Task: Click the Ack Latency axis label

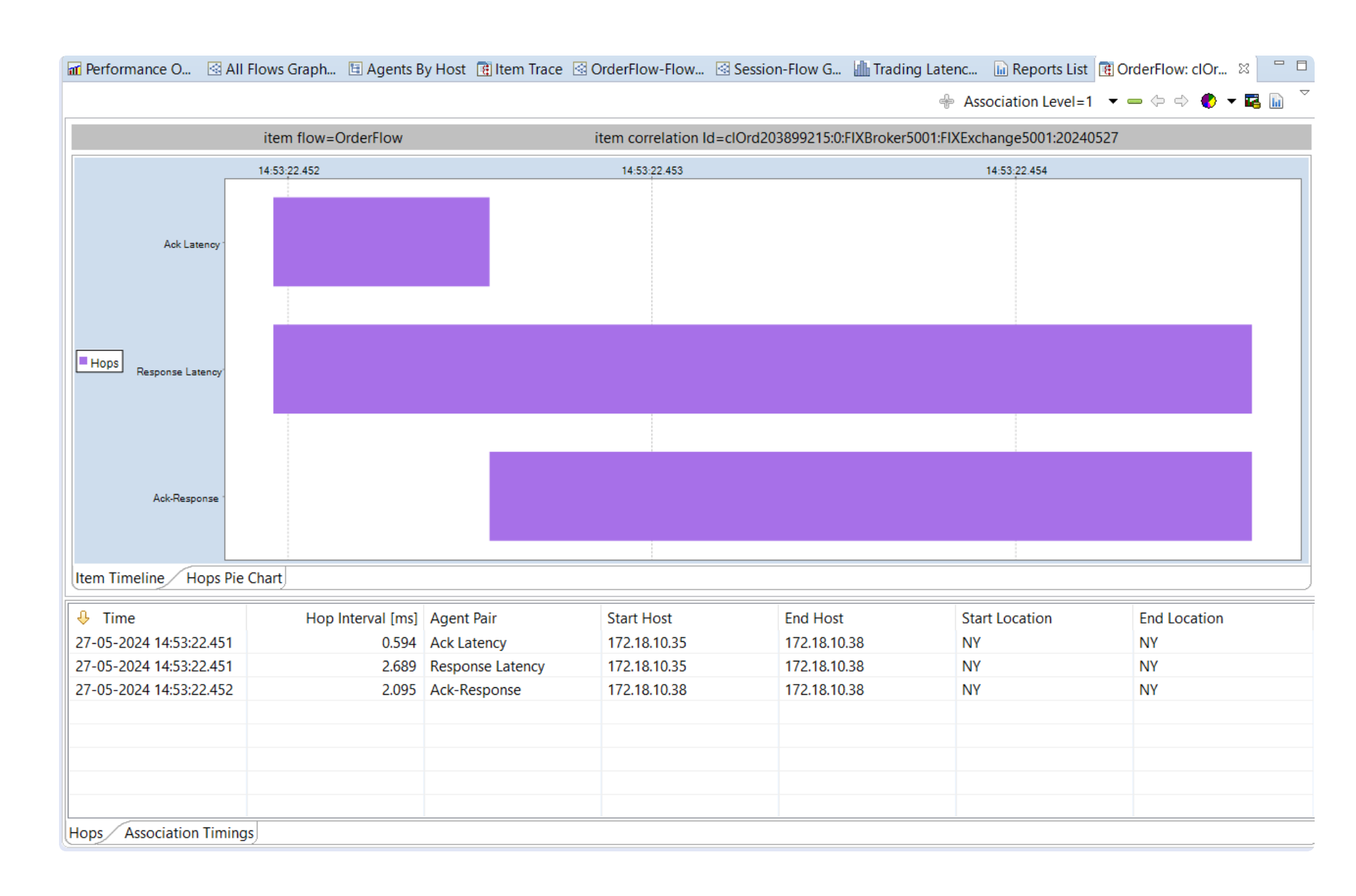Action: tap(192, 244)
